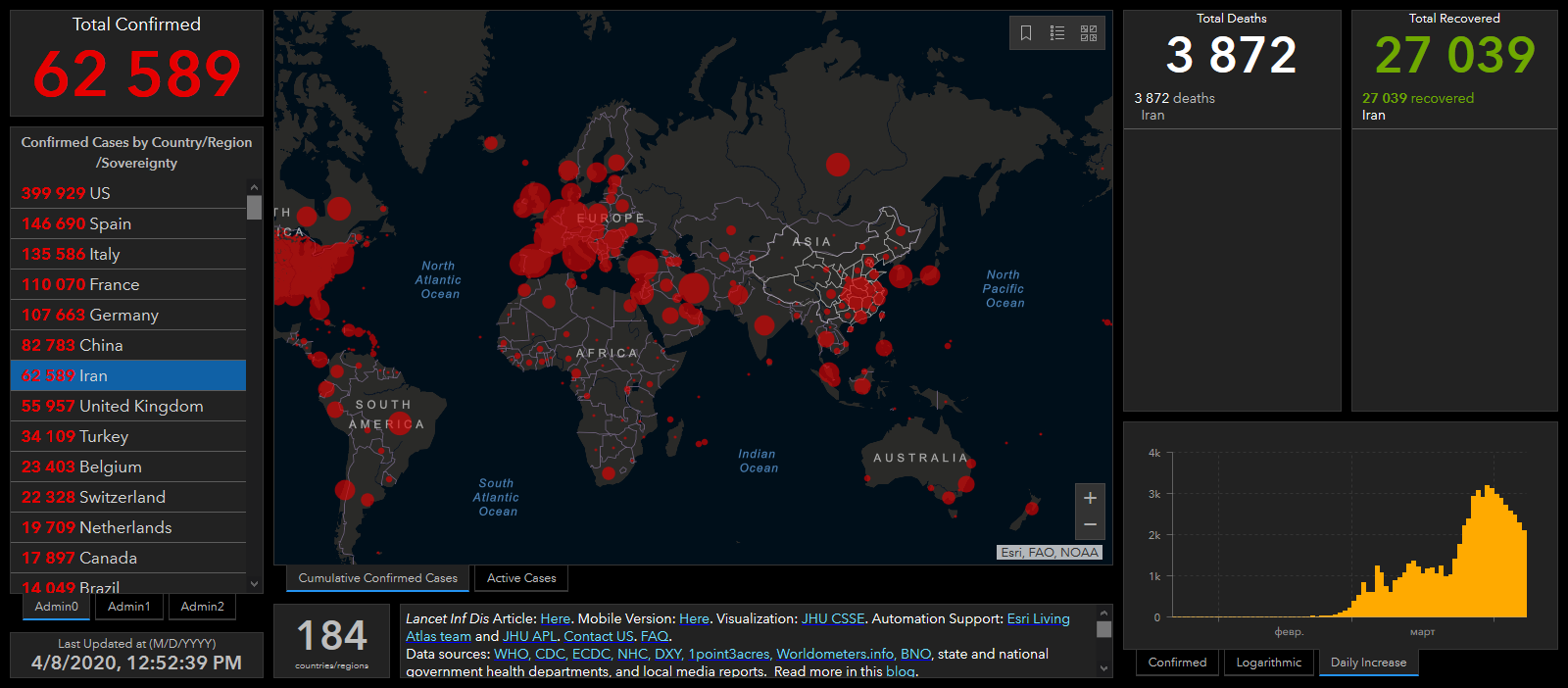
Task: Zoom out on the map
Action: pos(1090,525)
